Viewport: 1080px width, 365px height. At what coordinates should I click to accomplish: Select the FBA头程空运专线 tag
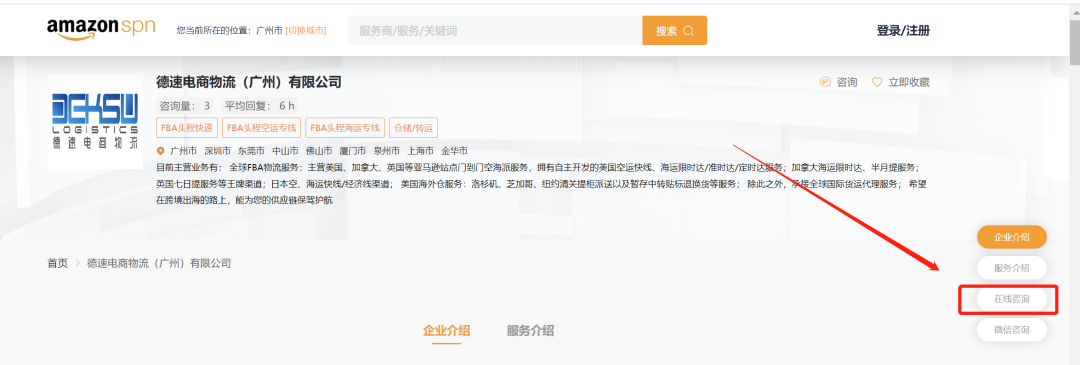pyautogui.click(x=262, y=127)
